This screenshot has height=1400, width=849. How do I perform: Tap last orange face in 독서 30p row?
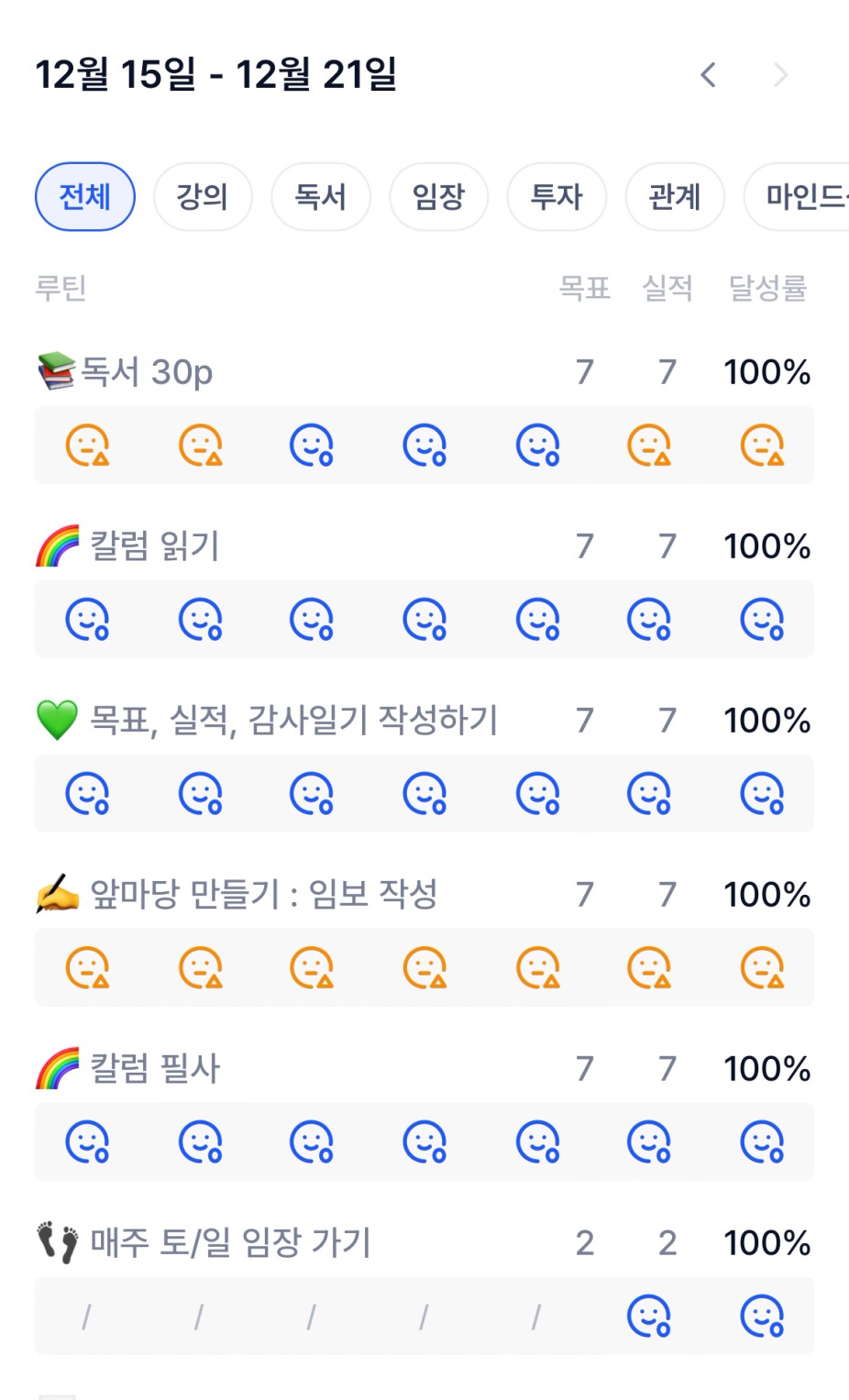tap(762, 446)
